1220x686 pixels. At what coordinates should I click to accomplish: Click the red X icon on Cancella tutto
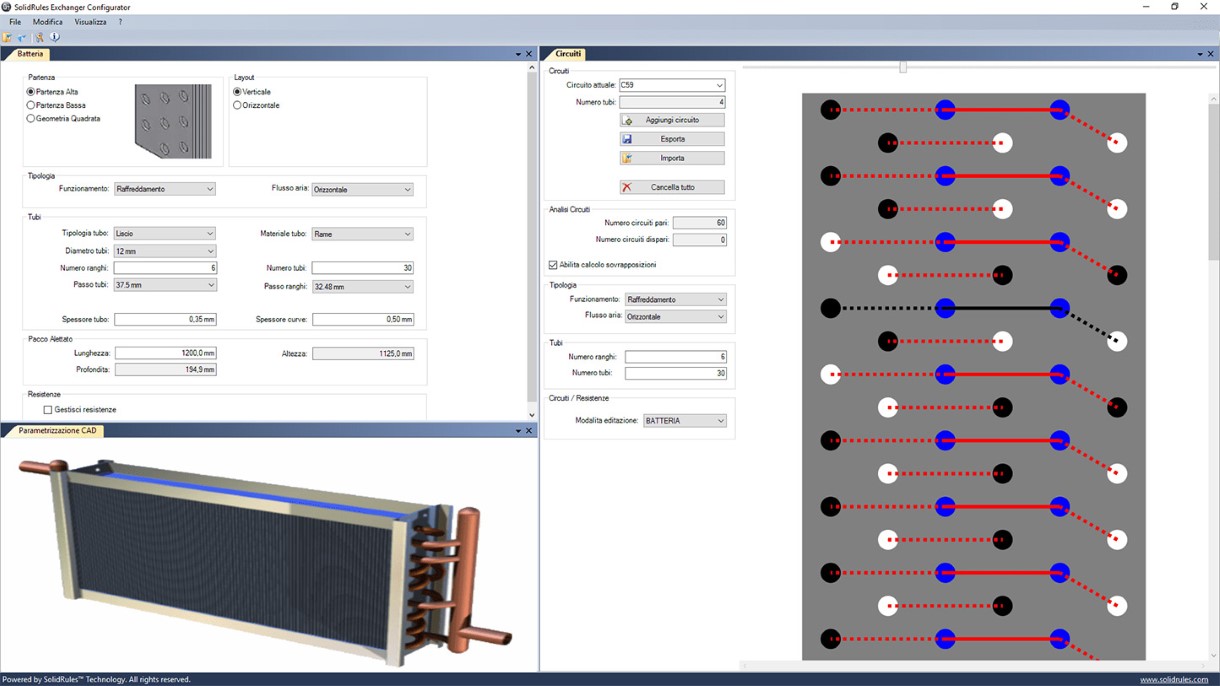(x=627, y=187)
